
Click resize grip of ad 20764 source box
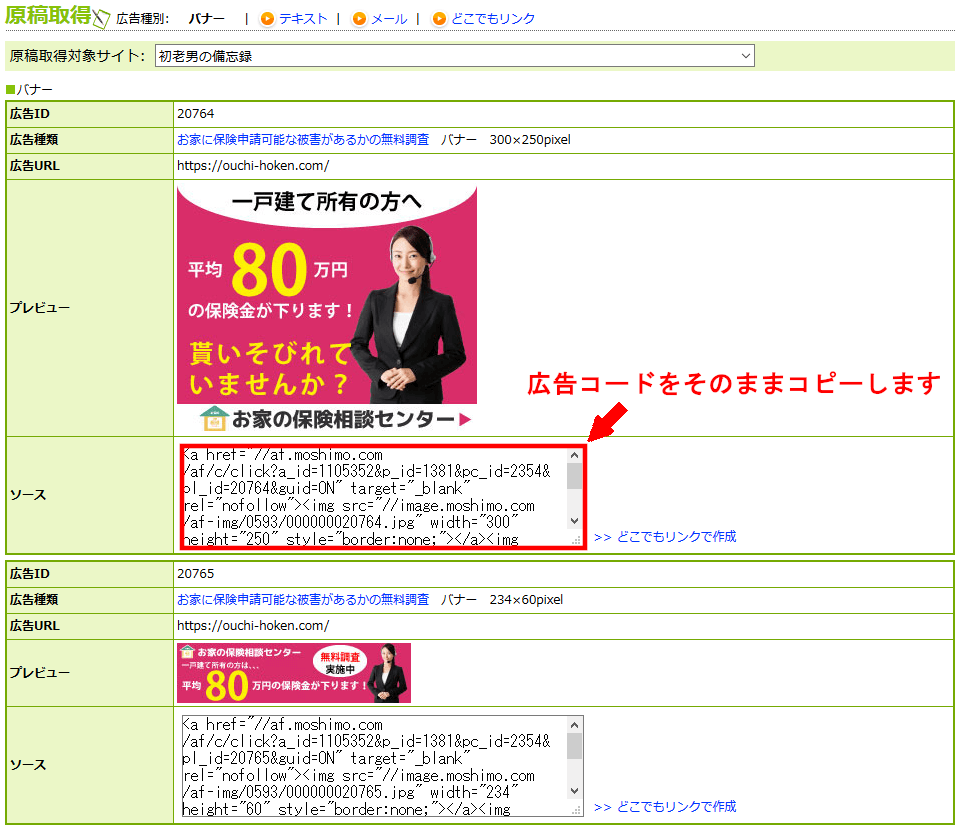point(576,540)
